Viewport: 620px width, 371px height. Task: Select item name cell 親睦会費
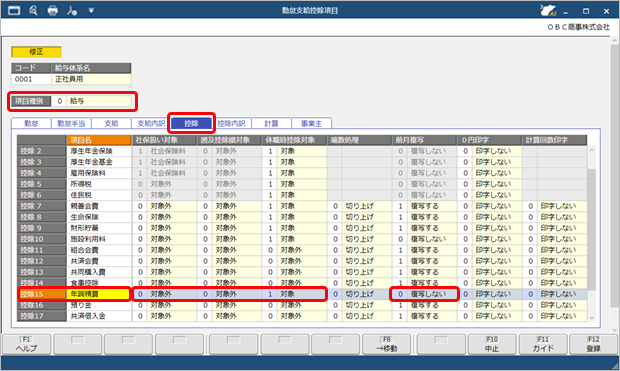click(99, 206)
